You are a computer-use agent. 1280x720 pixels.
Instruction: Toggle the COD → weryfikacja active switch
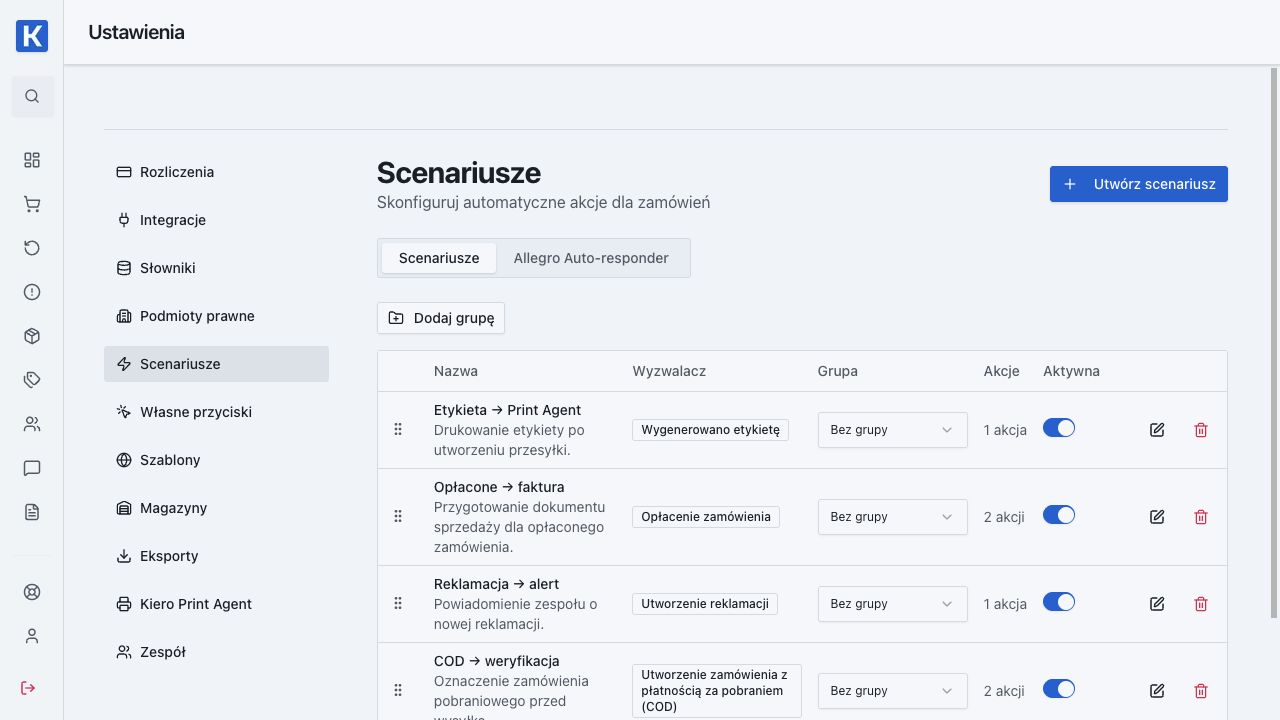(1059, 689)
